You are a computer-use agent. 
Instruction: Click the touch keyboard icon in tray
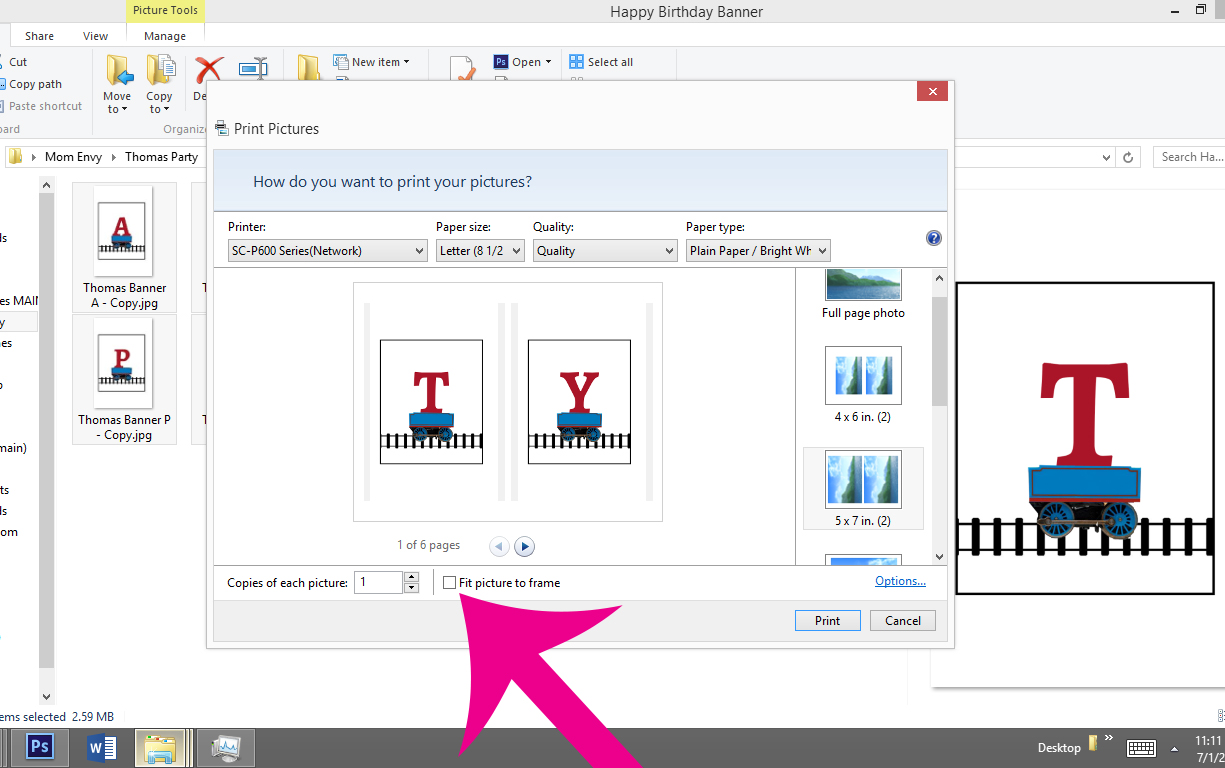tap(1142, 748)
